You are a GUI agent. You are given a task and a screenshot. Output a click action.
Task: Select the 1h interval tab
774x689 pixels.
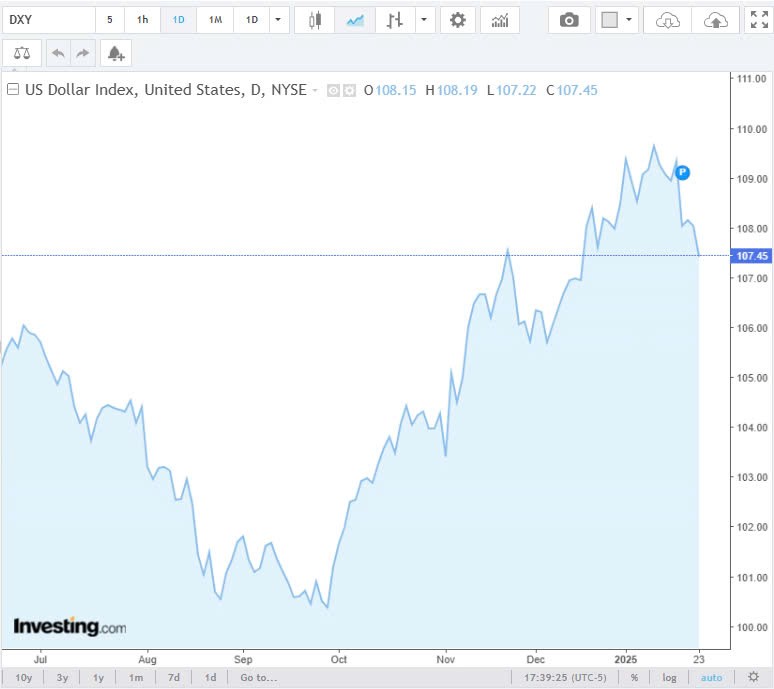143,20
